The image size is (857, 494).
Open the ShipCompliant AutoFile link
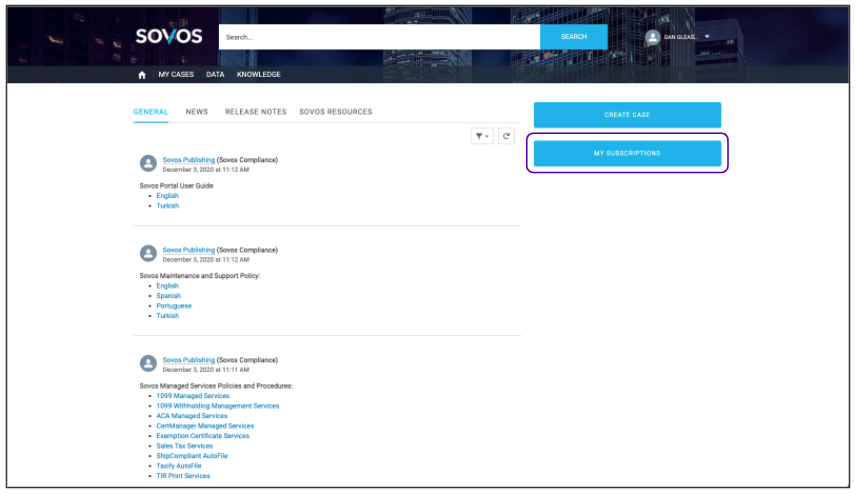click(x=191, y=456)
